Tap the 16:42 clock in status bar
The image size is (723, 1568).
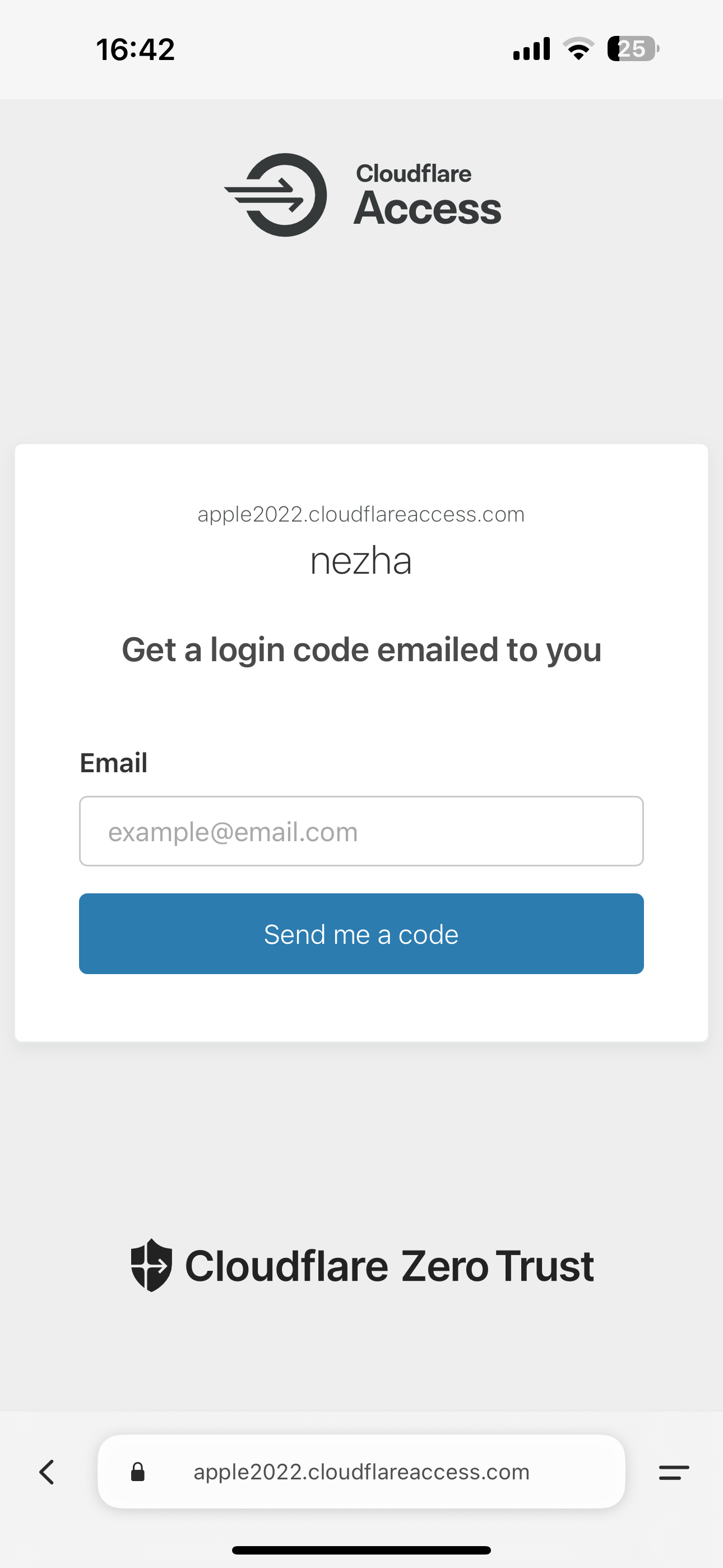pos(135,49)
